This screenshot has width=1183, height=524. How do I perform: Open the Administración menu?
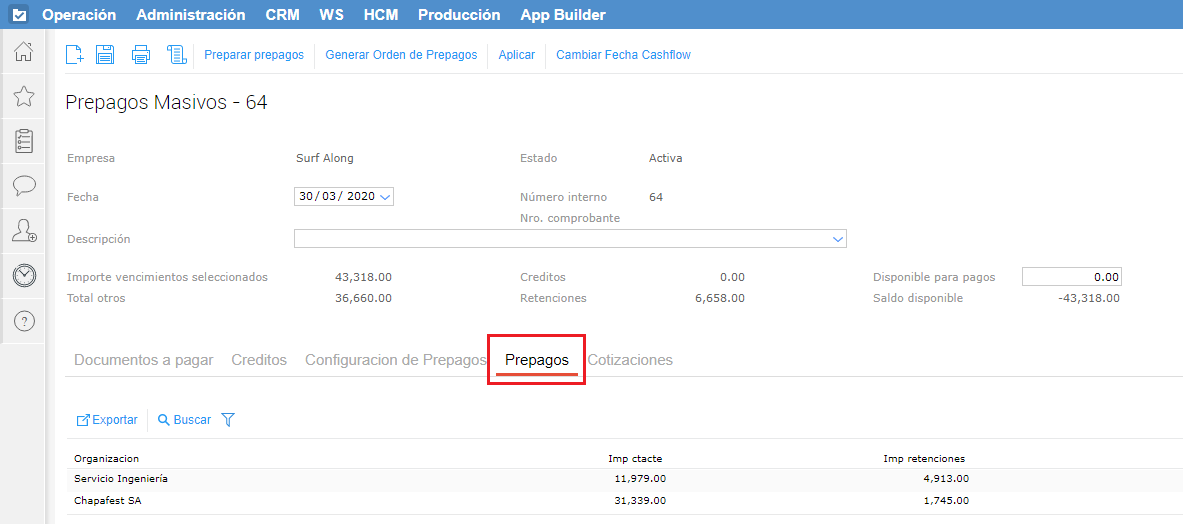(x=190, y=15)
